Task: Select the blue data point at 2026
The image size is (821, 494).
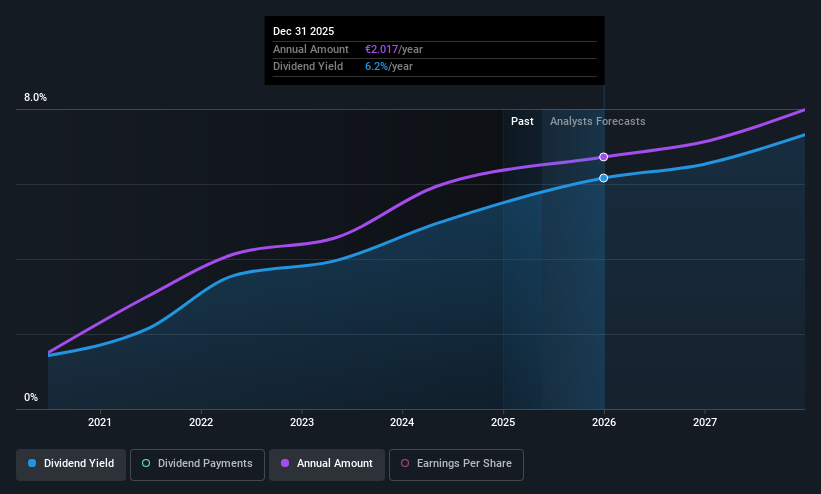Action: click(603, 178)
